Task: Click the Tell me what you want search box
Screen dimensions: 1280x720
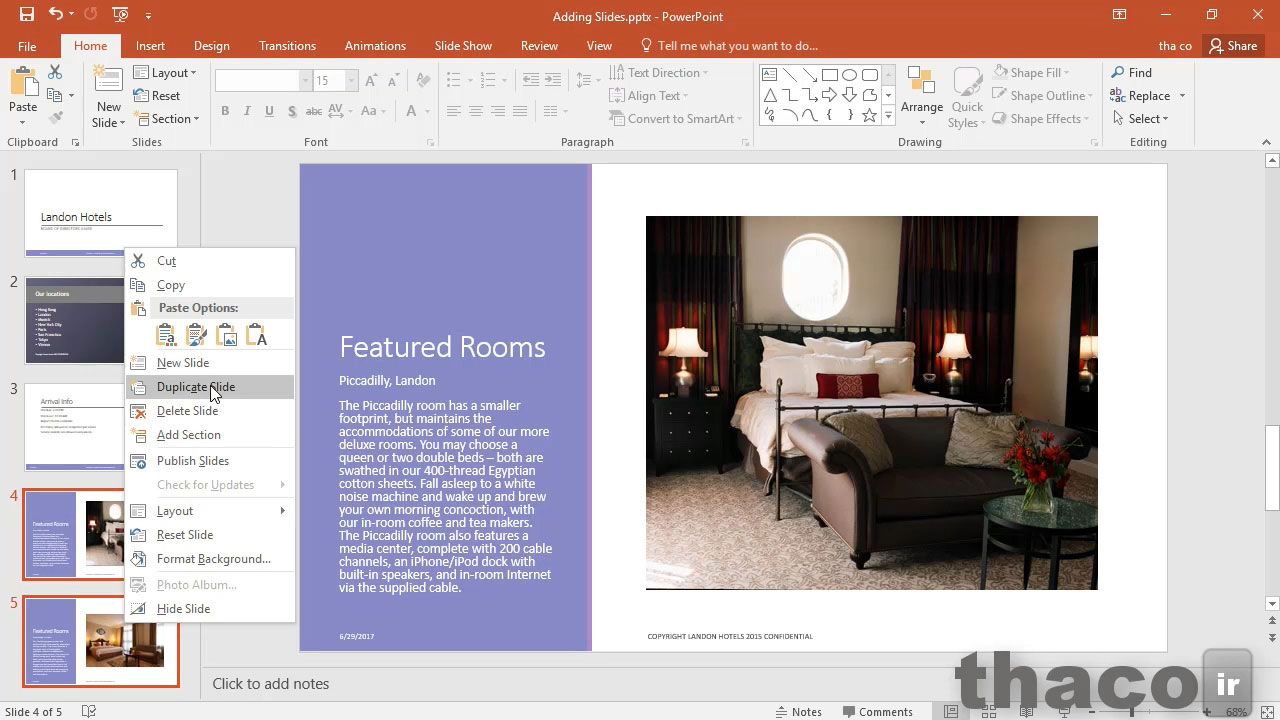Action: [x=728, y=45]
